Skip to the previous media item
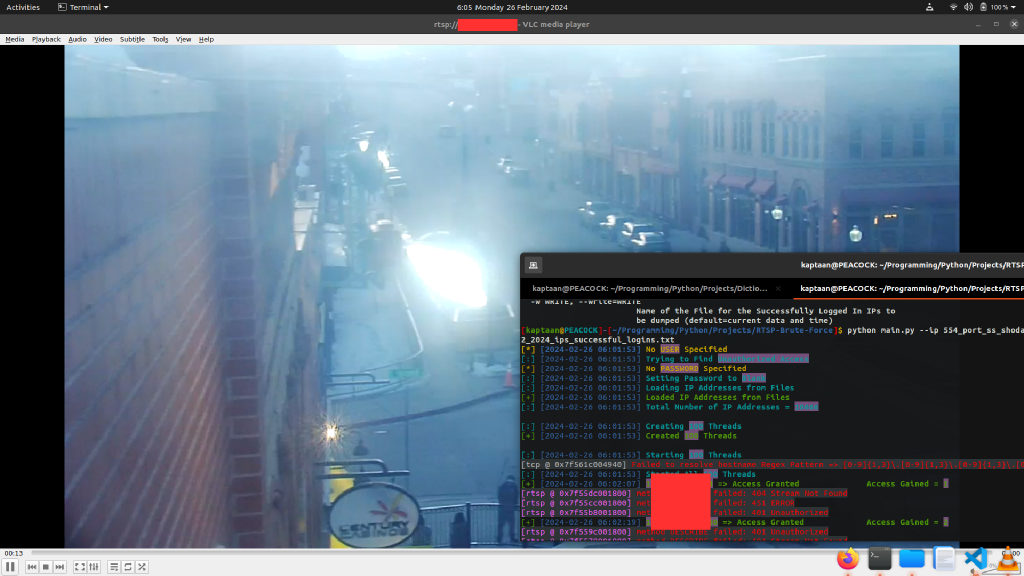Image resolution: width=1024 pixels, height=576 pixels. pos(31,566)
